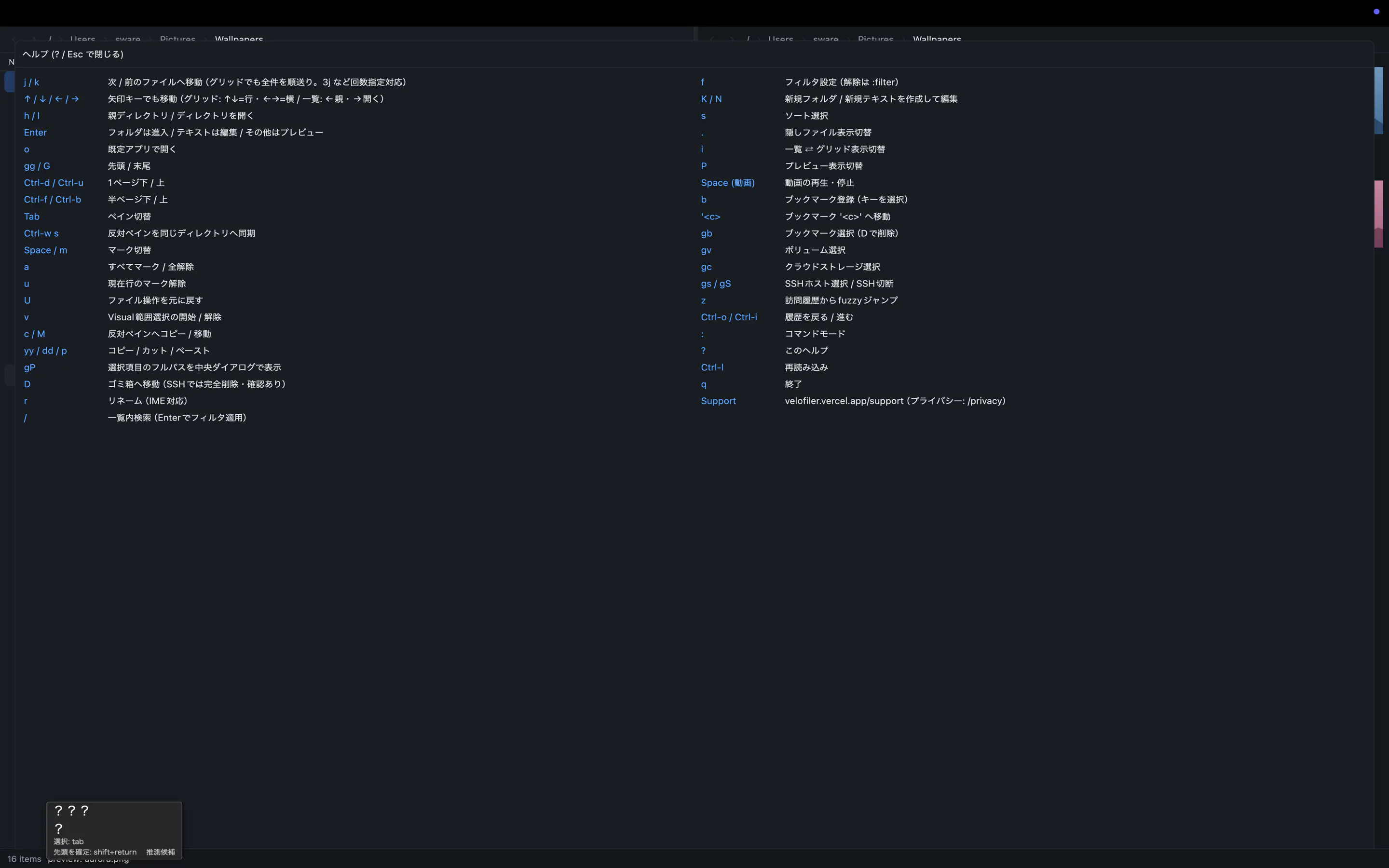This screenshot has height=868, width=1389.
Task: Choose the '???' candidate in the IME popup
Action: [x=71, y=811]
